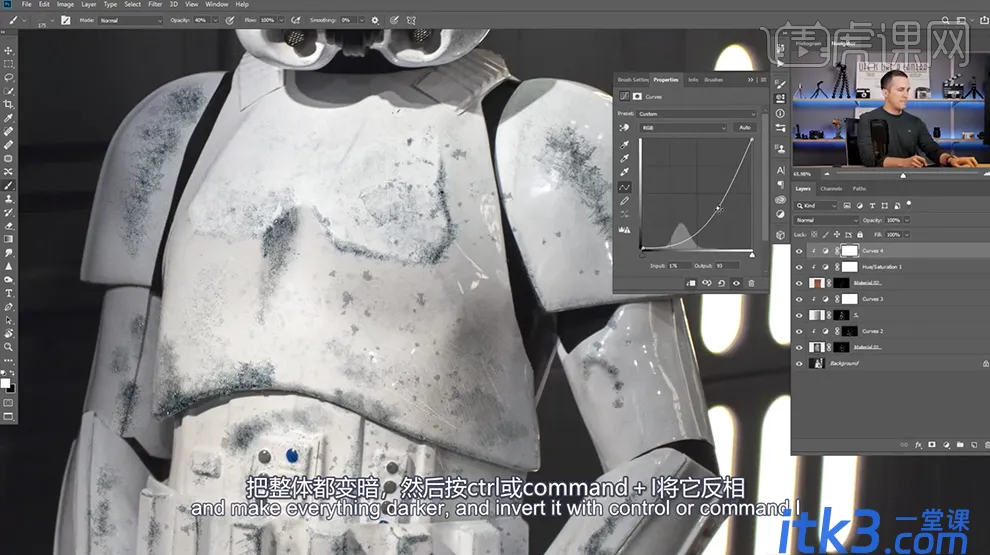Click the Auto button in Curves
Image resolution: width=990 pixels, height=555 pixels.
745,128
